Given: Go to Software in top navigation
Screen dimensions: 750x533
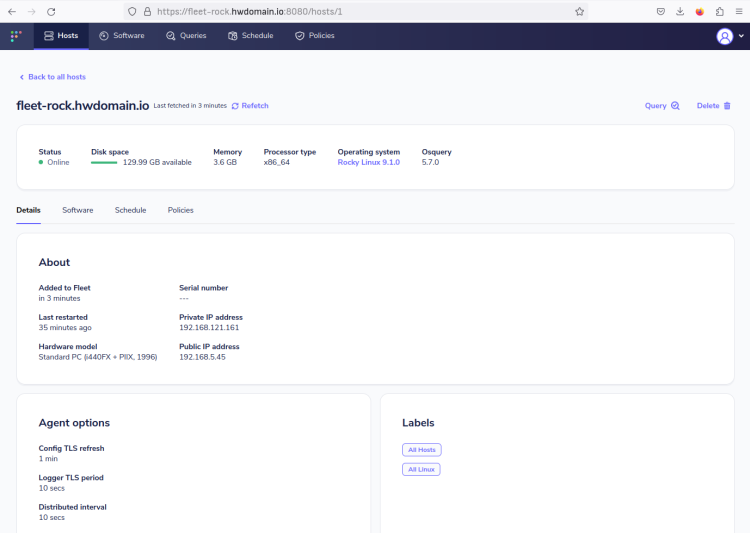Looking at the screenshot, I should coord(121,36).
